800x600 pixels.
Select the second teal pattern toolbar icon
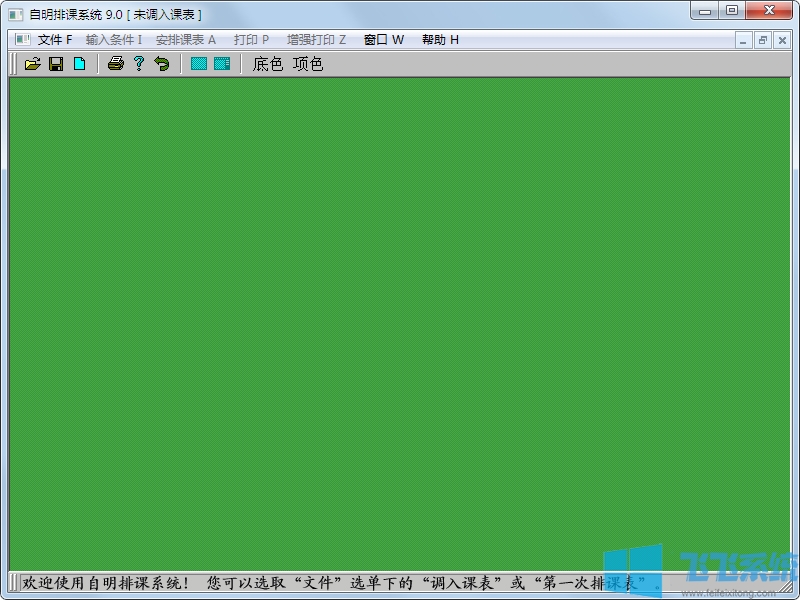(x=221, y=63)
